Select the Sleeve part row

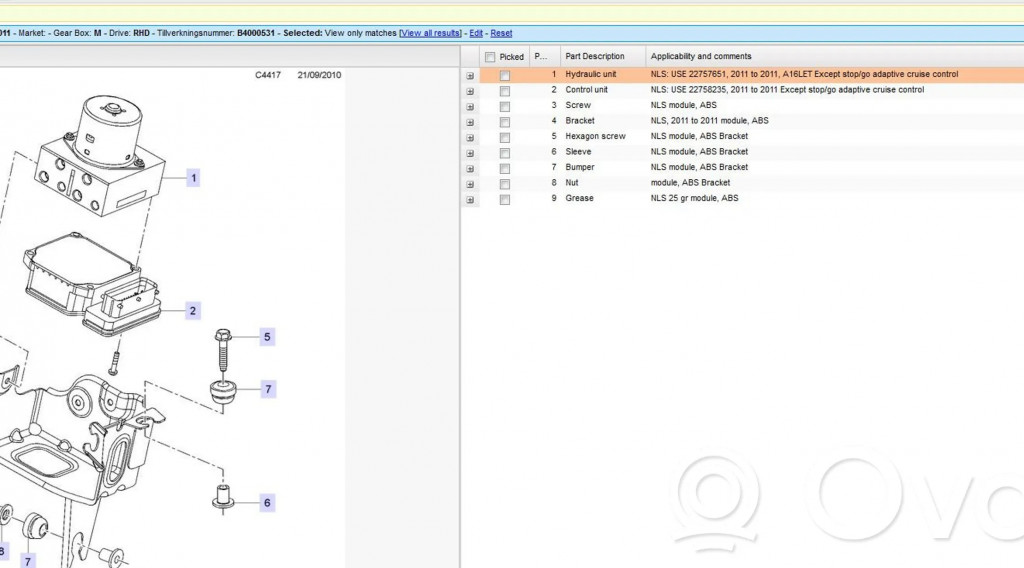pyautogui.click(x=578, y=152)
